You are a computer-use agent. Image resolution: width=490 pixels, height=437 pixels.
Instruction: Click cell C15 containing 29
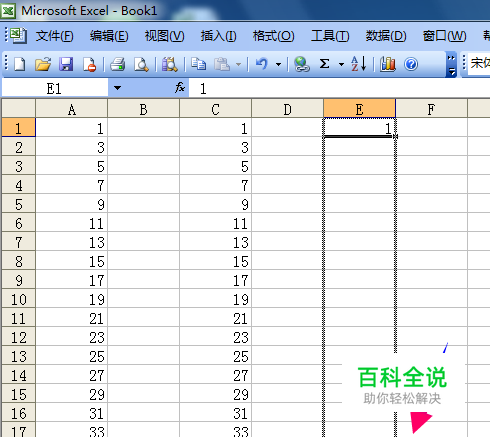coord(215,394)
